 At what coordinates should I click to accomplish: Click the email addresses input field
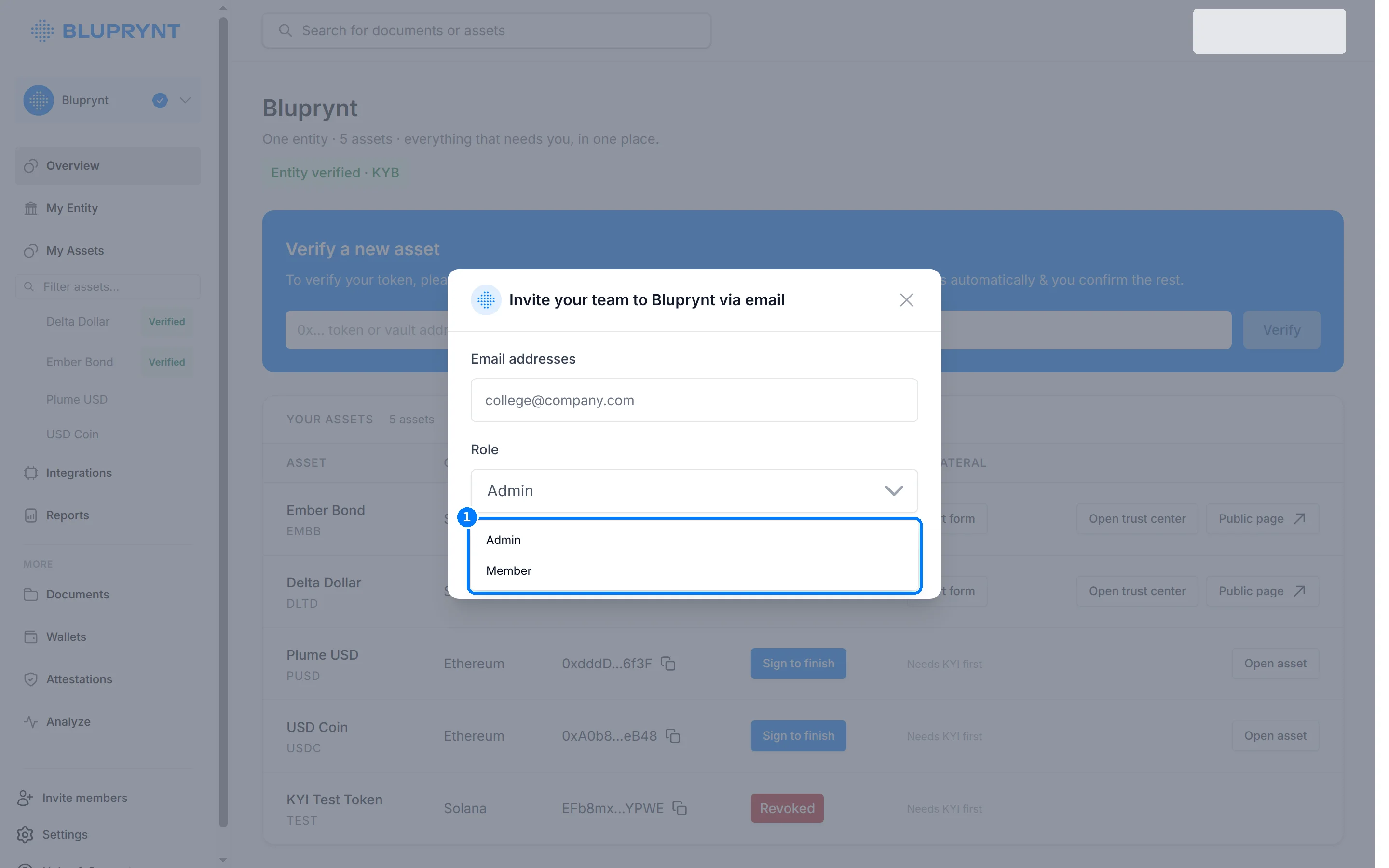pos(694,400)
